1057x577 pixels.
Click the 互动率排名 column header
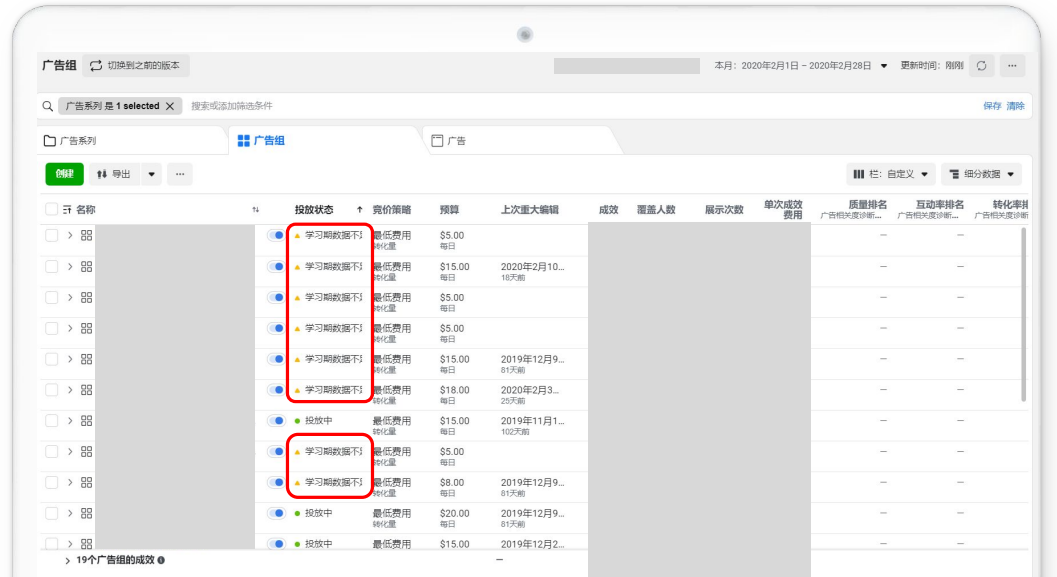point(940,204)
